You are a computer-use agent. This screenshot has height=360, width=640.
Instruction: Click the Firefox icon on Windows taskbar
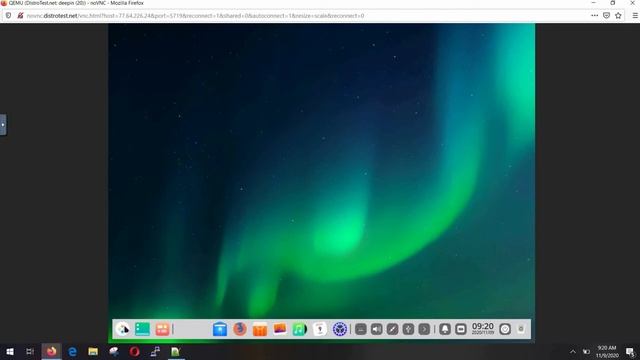51,351
